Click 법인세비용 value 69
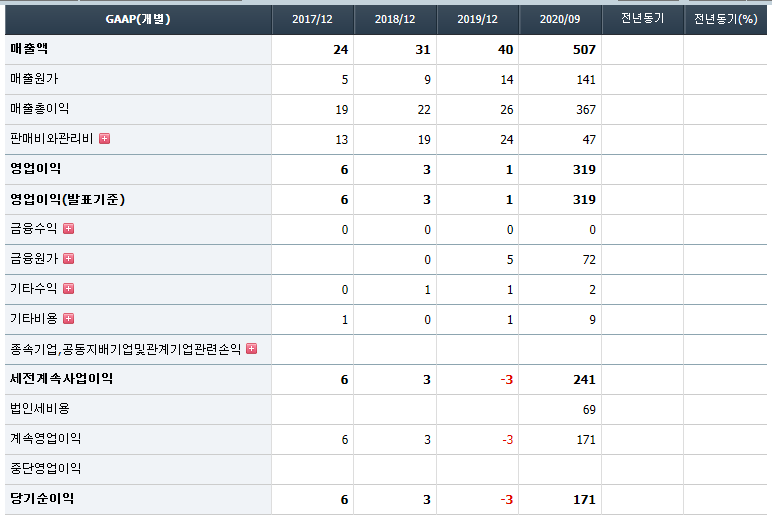This screenshot has height=523, width=772. [x=589, y=410]
